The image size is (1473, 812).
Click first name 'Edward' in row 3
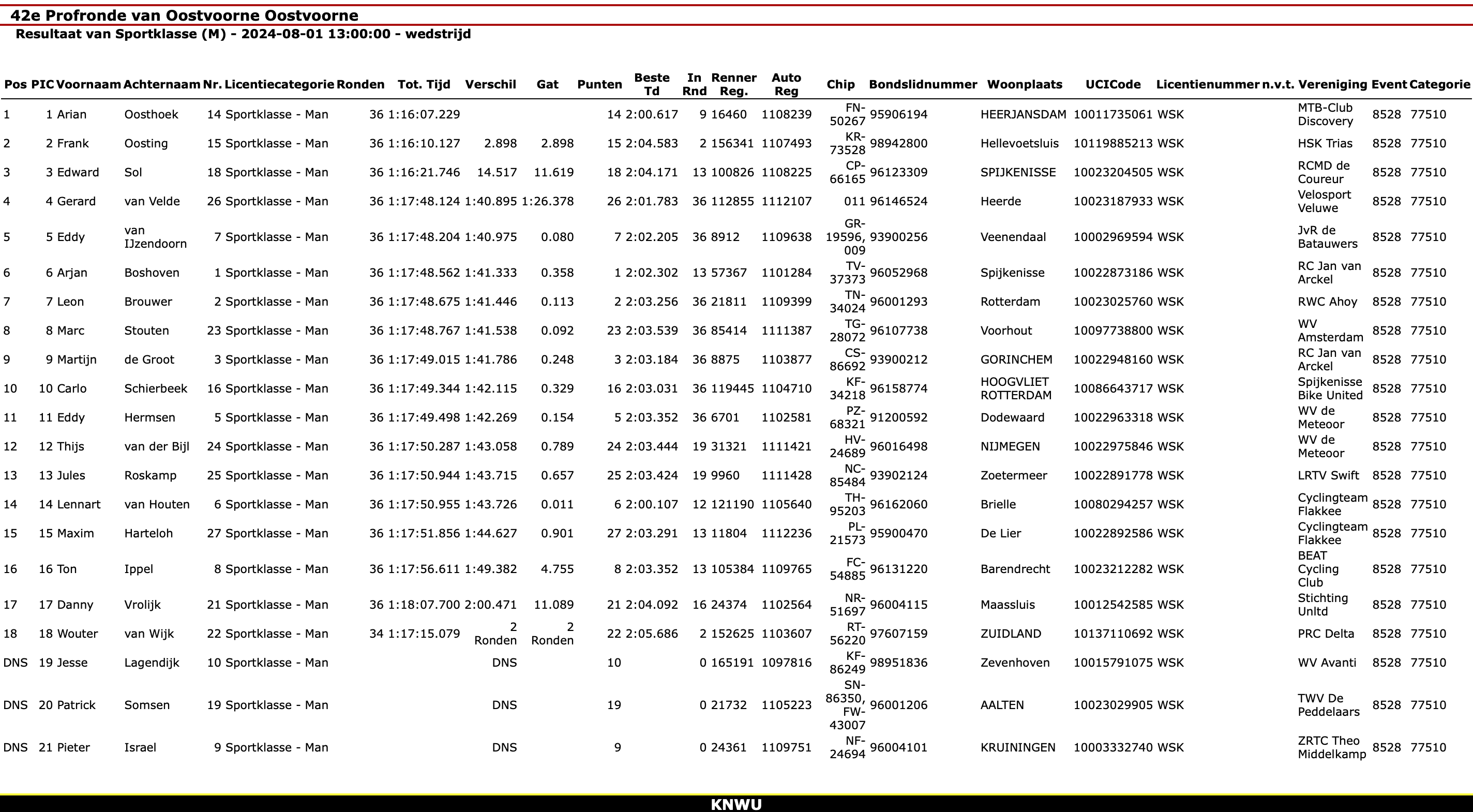tap(78, 173)
